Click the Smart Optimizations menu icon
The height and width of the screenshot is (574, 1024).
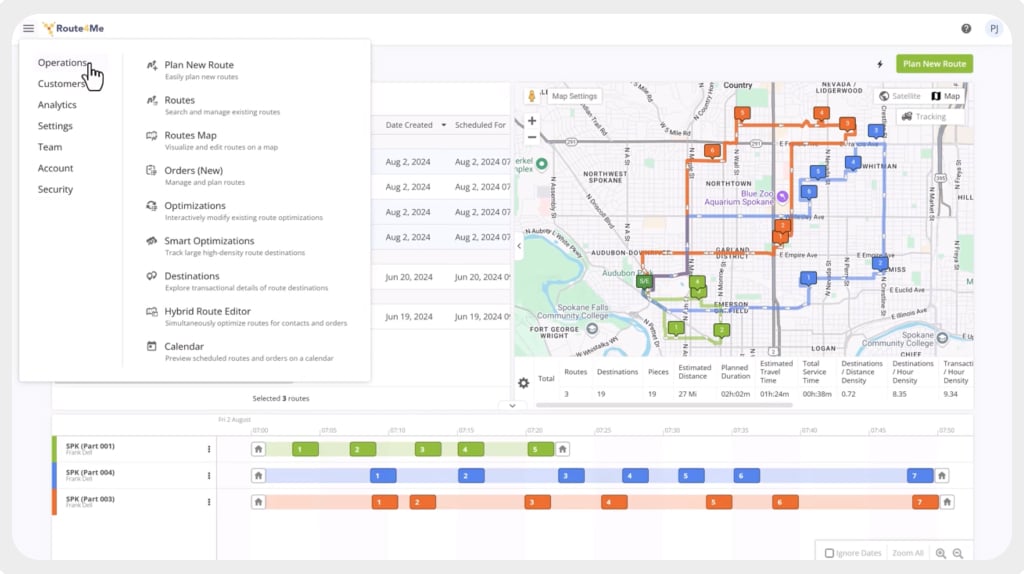click(152, 241)
